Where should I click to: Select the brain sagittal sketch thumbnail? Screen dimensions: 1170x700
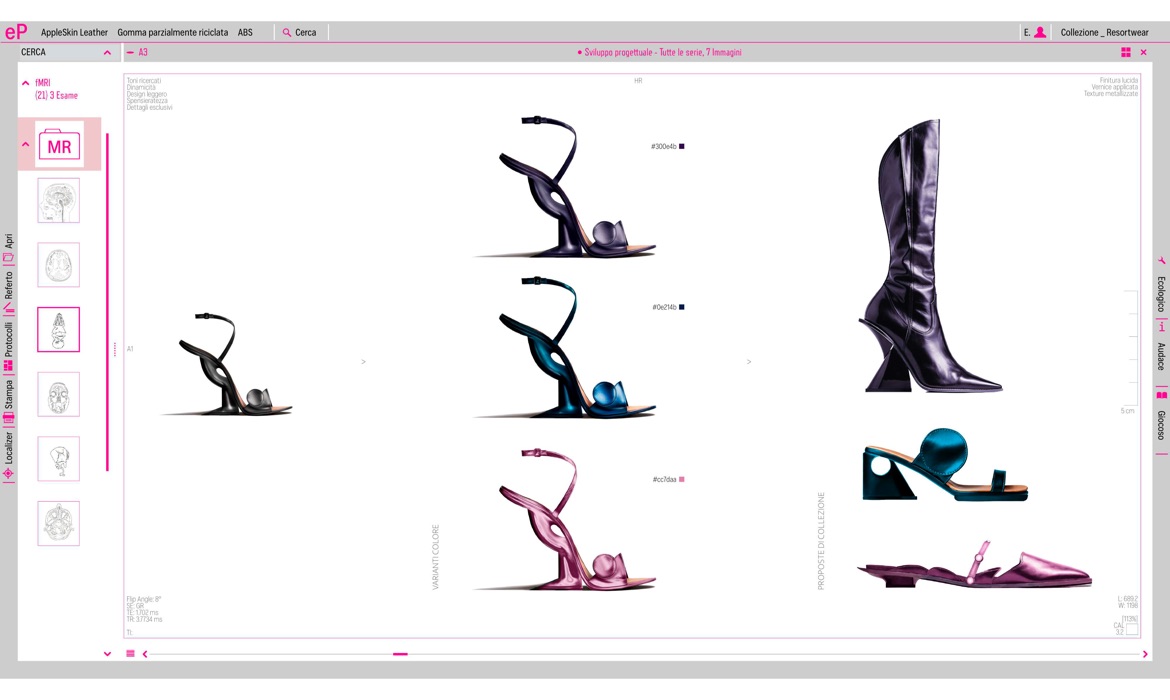coord(59,200)
